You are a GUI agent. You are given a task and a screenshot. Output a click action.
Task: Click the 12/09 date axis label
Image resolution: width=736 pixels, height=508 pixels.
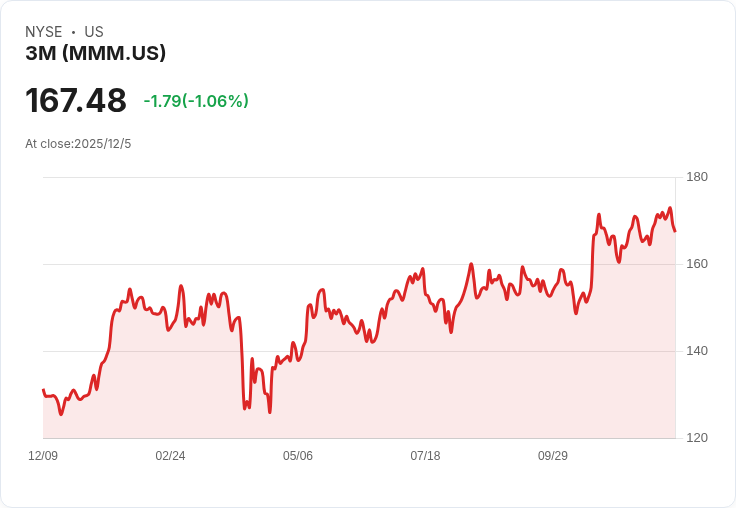point(43,456)
